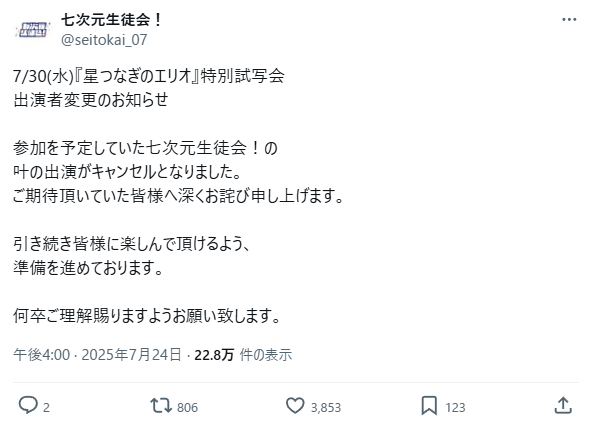View the 22.8万 件の表示 view count

[x=243, y=355]
